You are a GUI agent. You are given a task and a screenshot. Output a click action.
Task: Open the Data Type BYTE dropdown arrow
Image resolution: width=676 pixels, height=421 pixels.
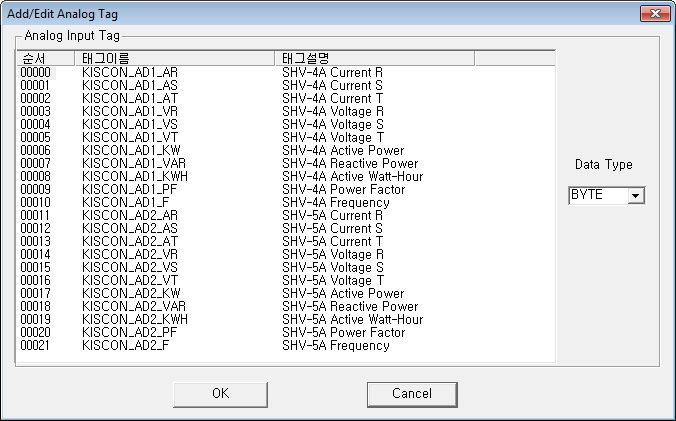coord(635,196)
